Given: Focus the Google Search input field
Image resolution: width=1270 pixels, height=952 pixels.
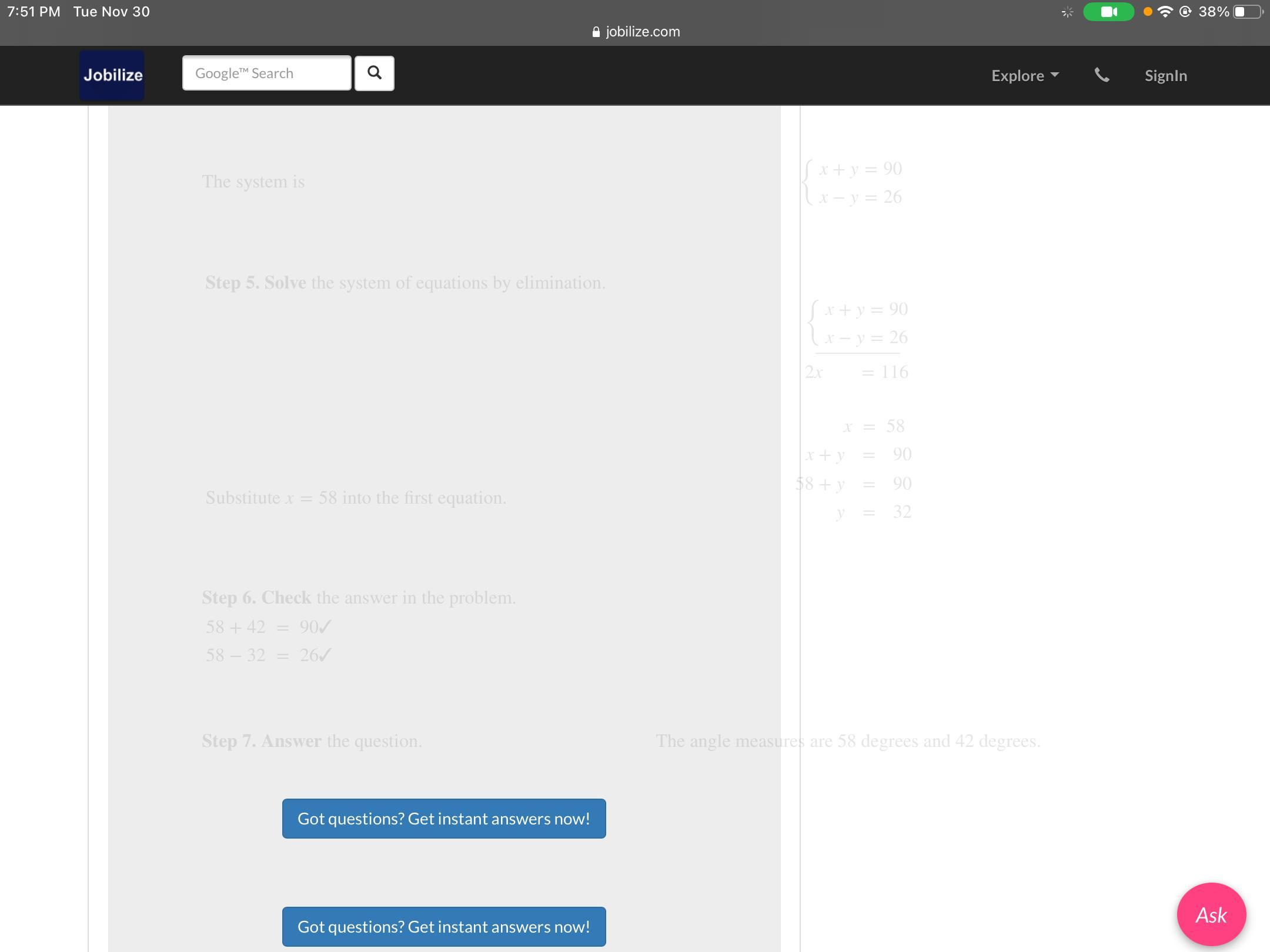Looking at the screenshot, I should click(266, 73).
